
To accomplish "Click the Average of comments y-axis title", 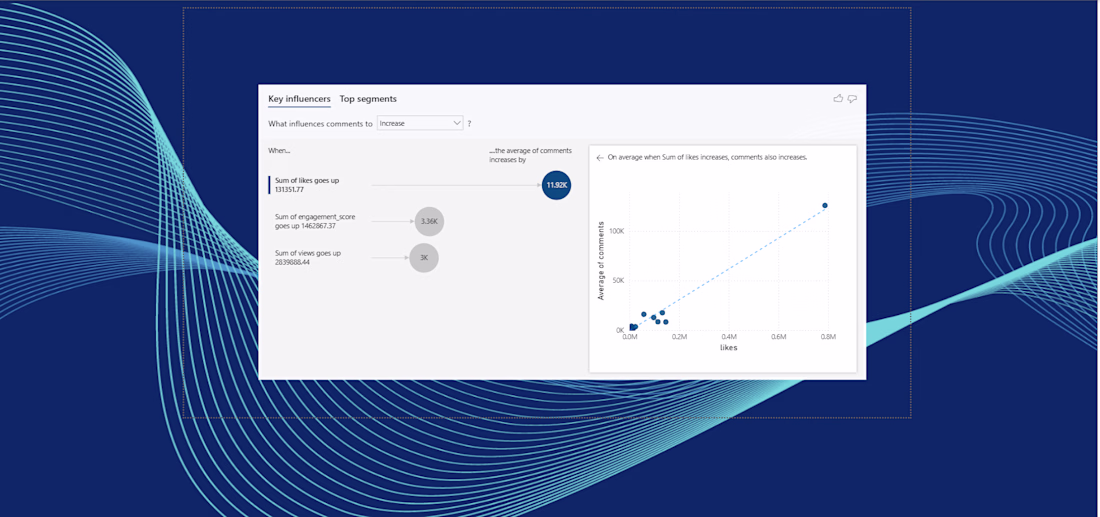I will 601,261.
